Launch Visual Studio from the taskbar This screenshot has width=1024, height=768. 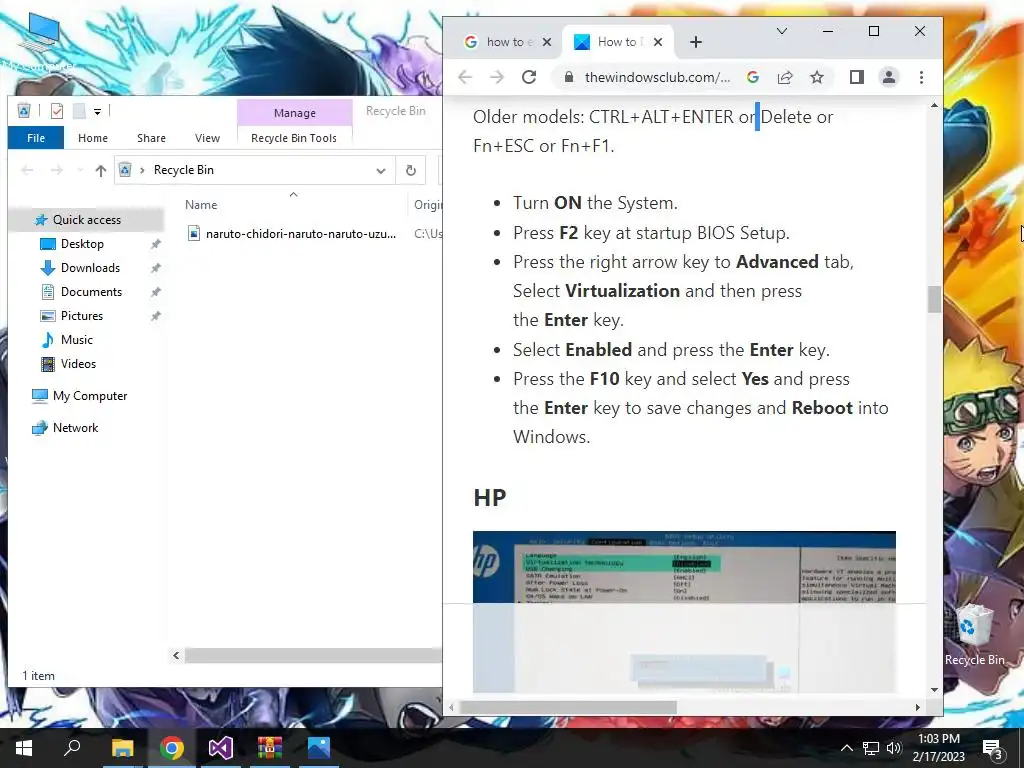pos(221,748)
